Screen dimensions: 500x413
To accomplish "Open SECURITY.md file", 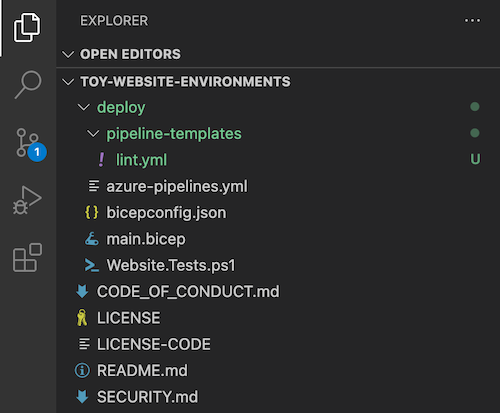I will tap(147, 397).
